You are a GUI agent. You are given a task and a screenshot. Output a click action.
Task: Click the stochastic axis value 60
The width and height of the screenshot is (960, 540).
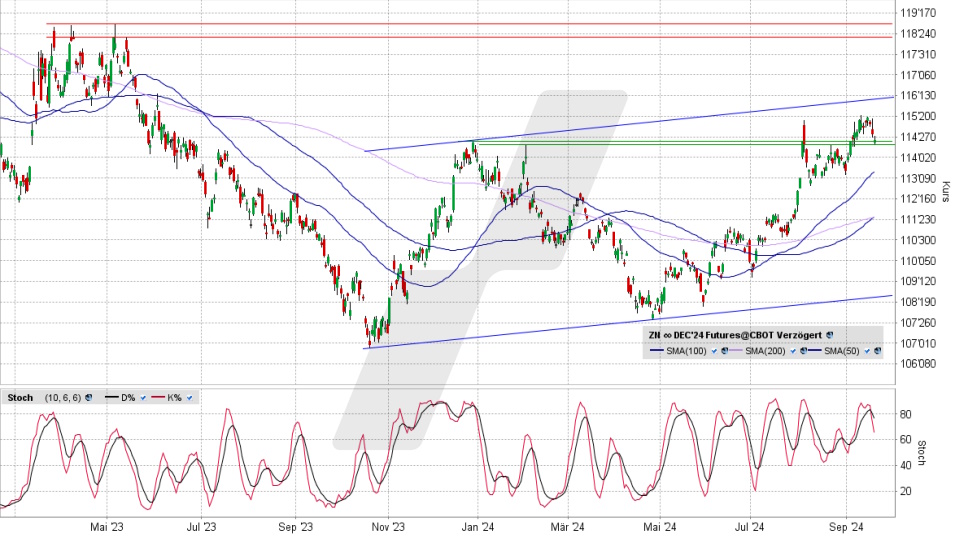tap(906, 440)
